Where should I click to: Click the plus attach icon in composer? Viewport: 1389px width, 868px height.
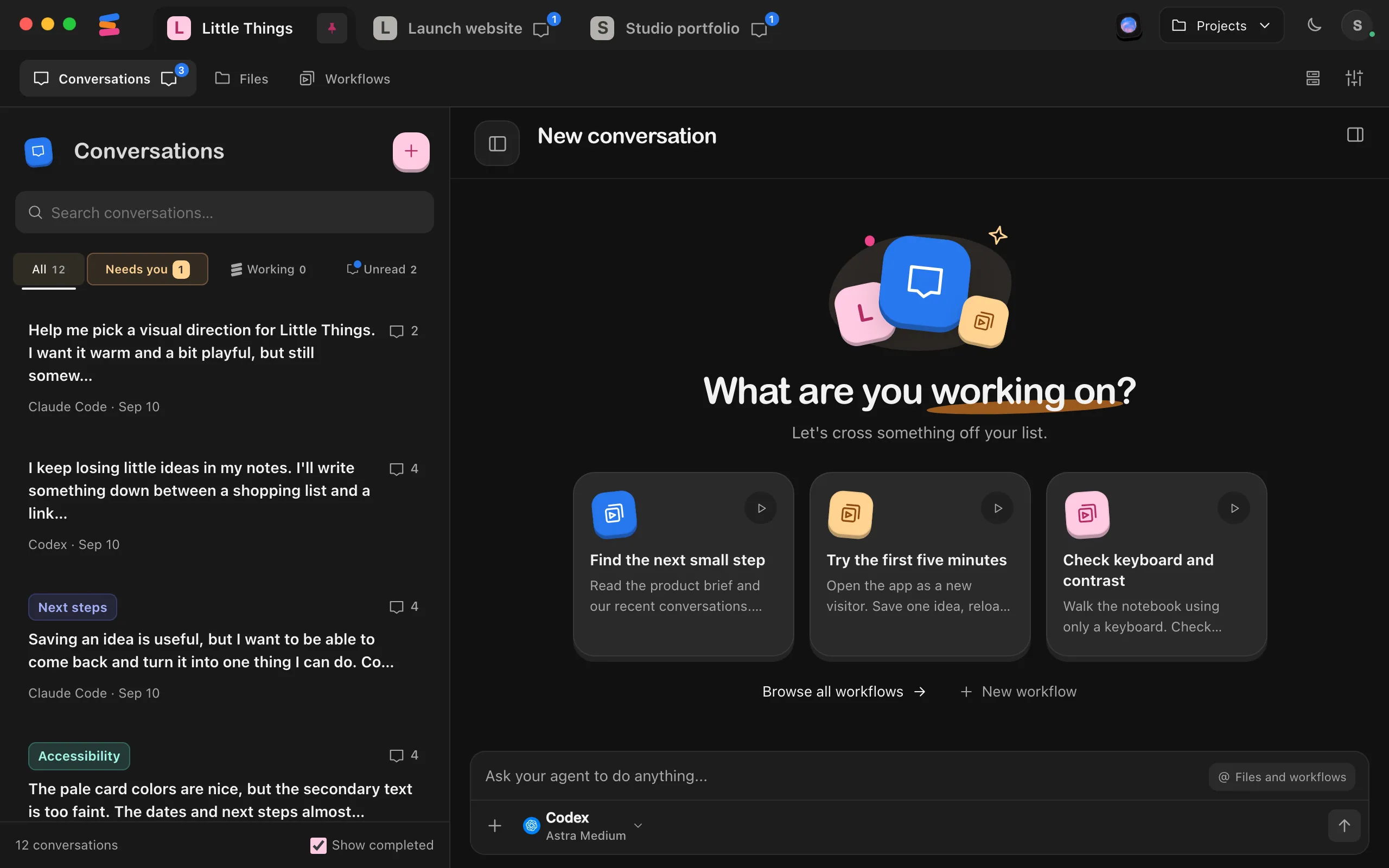[x=495, y=826]
